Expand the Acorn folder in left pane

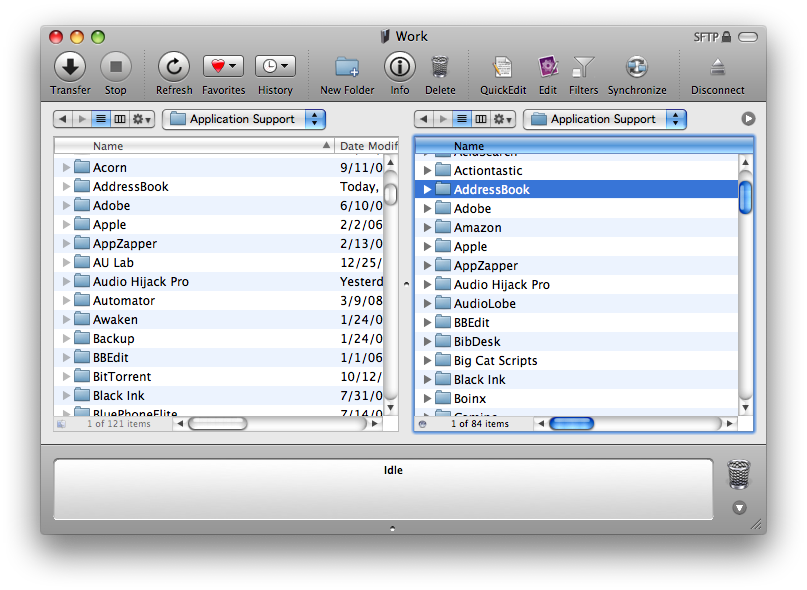coord(66,167)
